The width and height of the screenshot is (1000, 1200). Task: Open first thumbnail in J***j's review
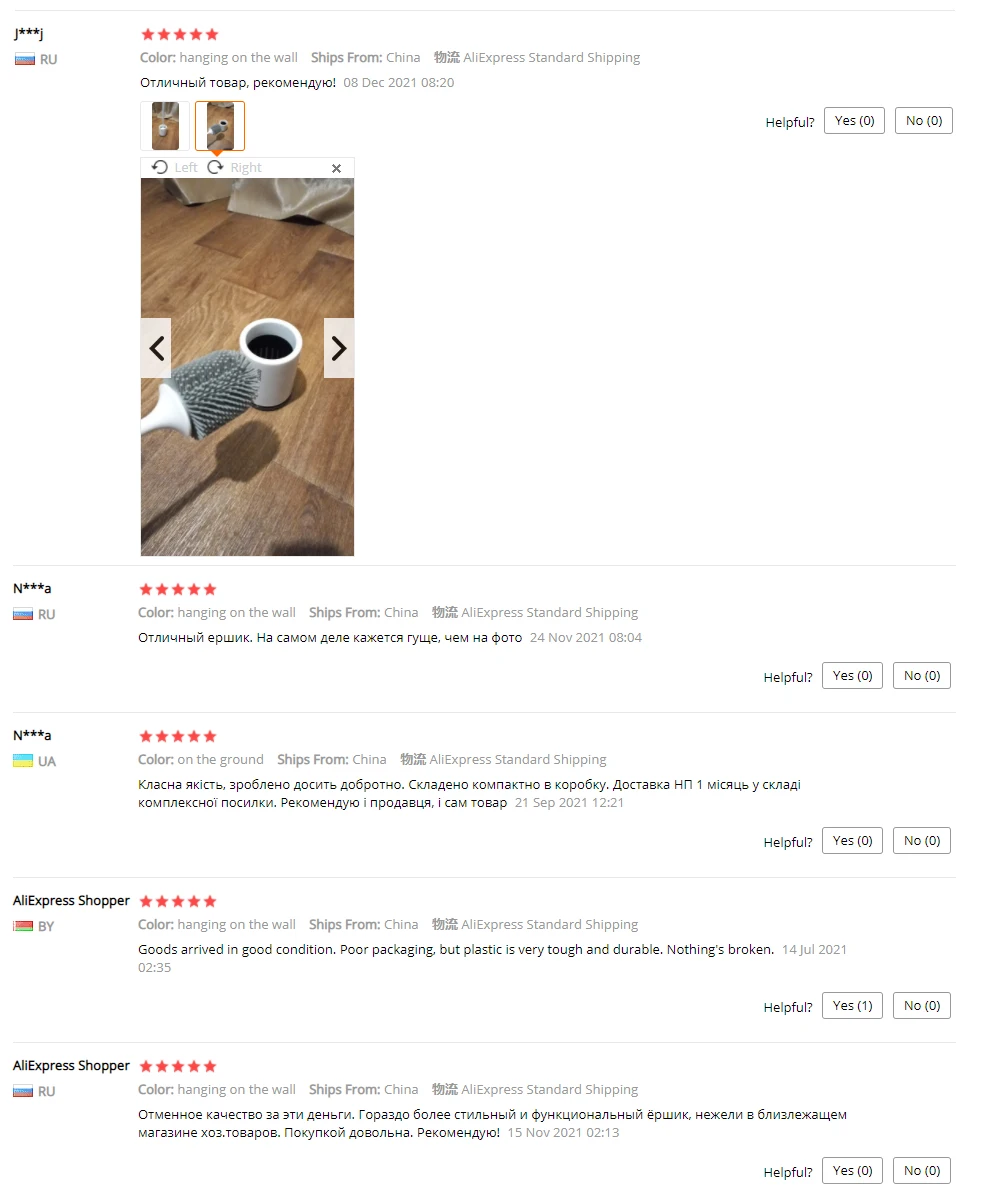(165, 126)
